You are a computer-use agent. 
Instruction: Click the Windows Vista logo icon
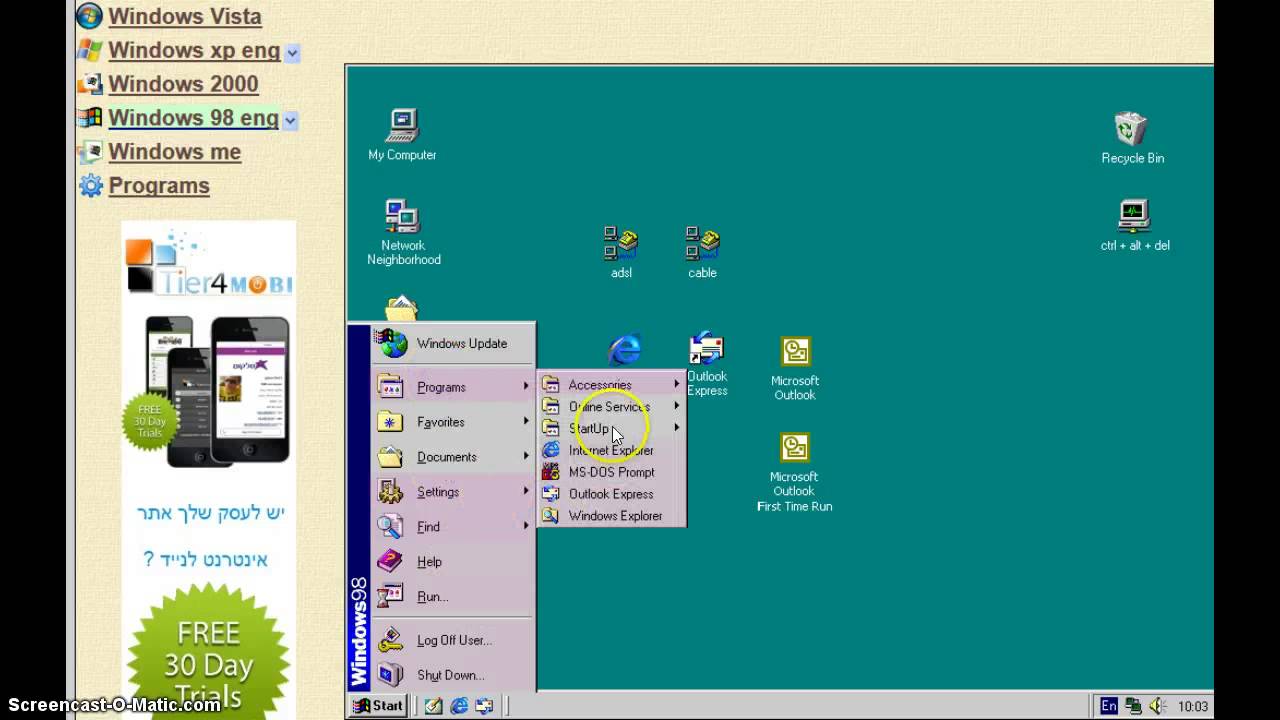coord(90,16)
